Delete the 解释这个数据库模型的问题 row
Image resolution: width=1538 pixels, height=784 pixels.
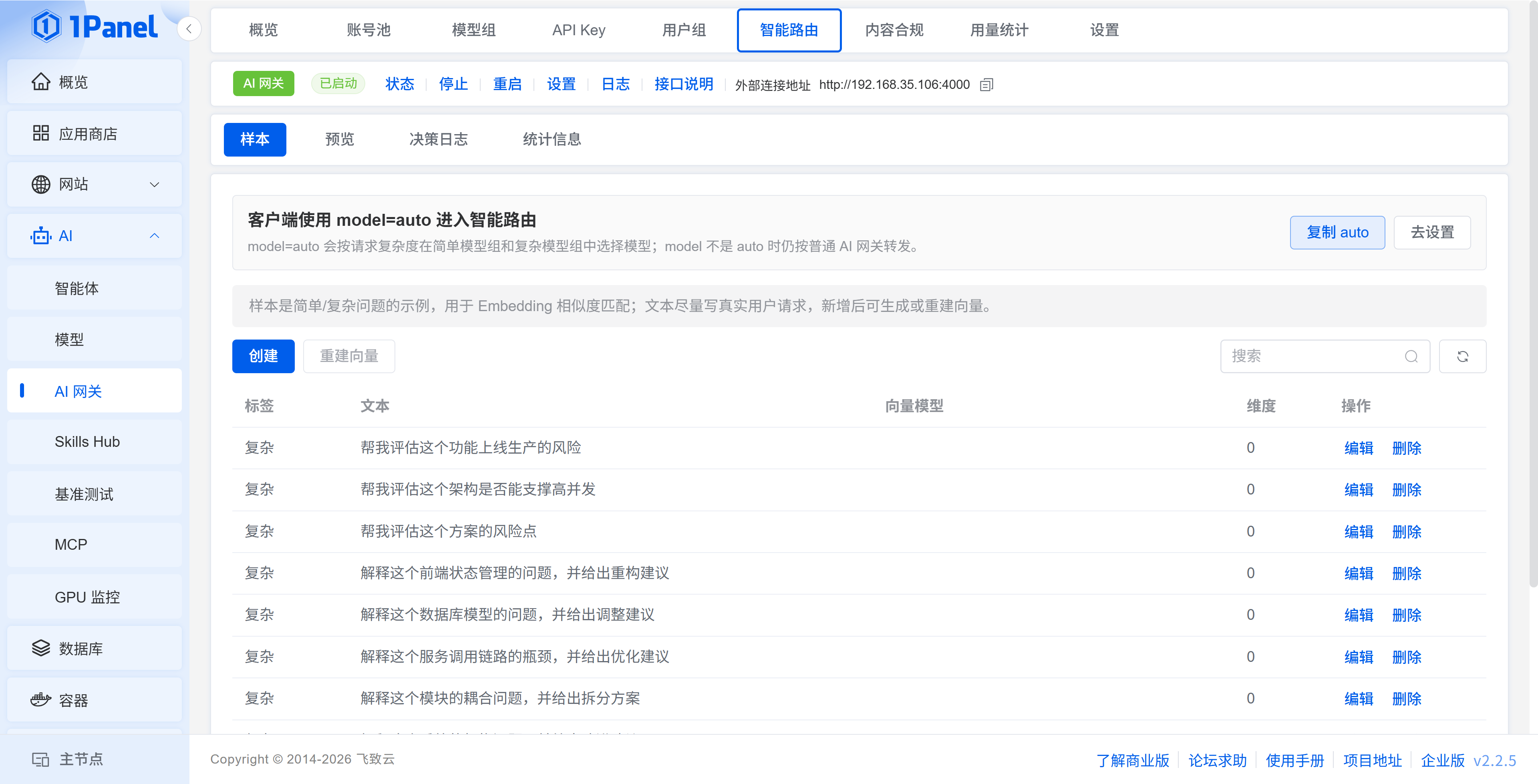click(x=1407, y=615)
